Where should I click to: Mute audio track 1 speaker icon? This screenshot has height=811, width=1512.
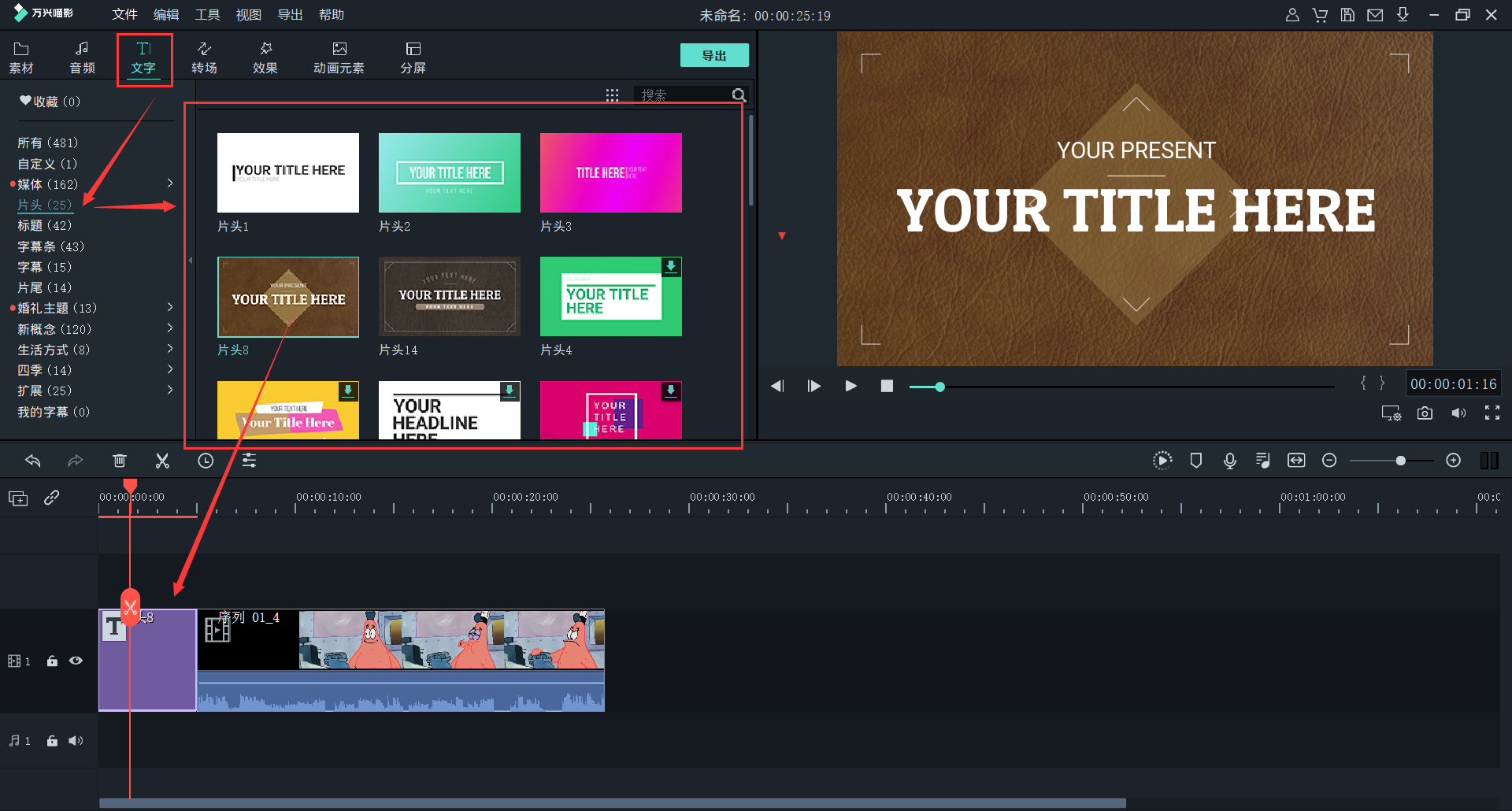pos(76,741)
